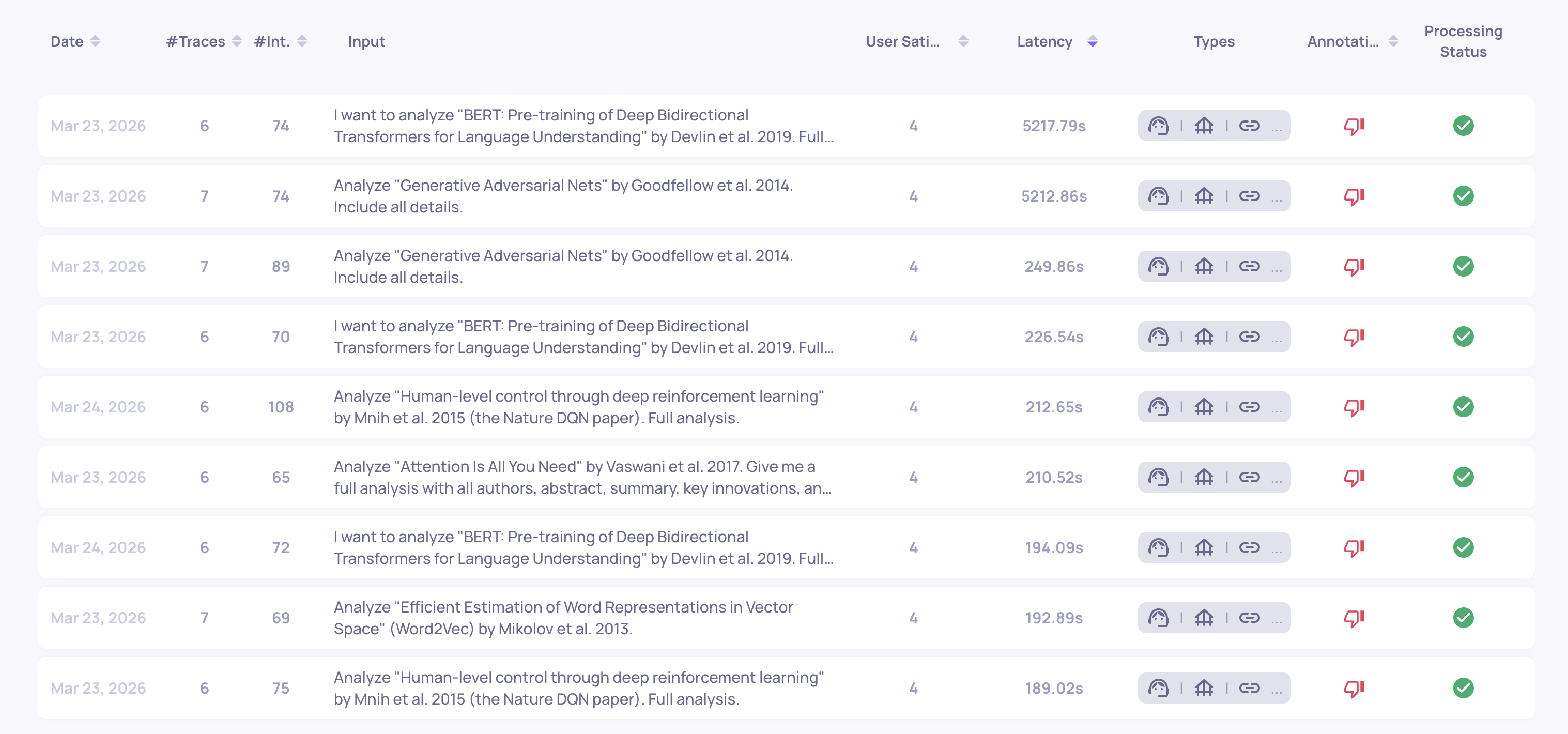
Task: Sort by #Traces column arrows
Action: (237, 41)
